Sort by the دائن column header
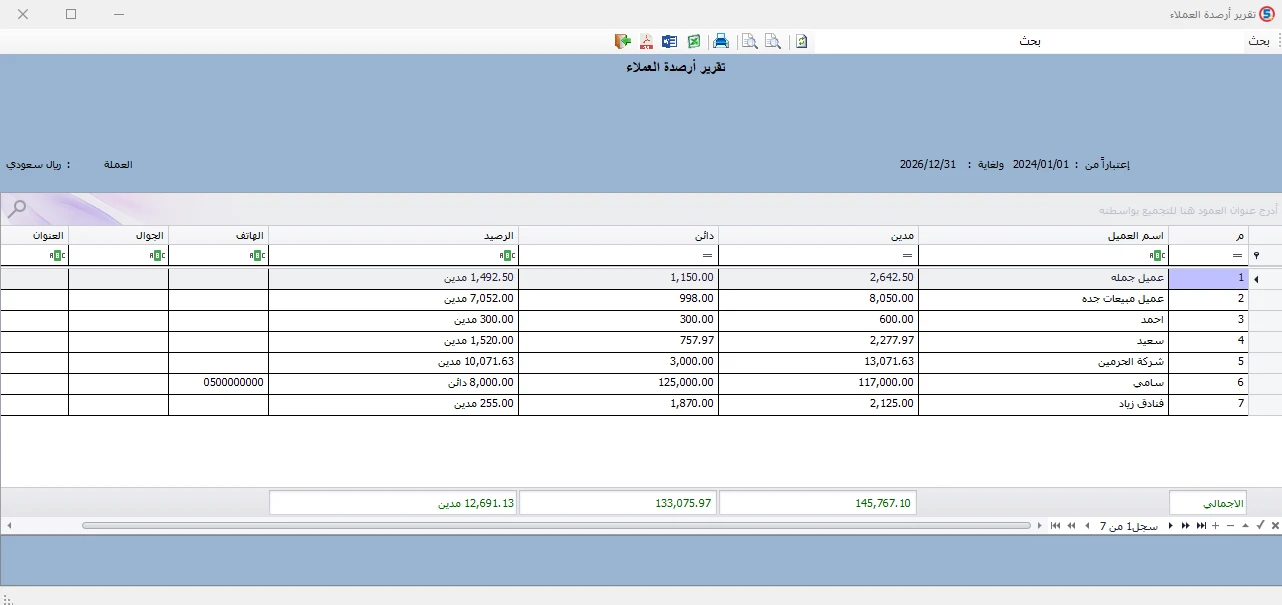The image size is (1282, 605). (x=619, y=235)
